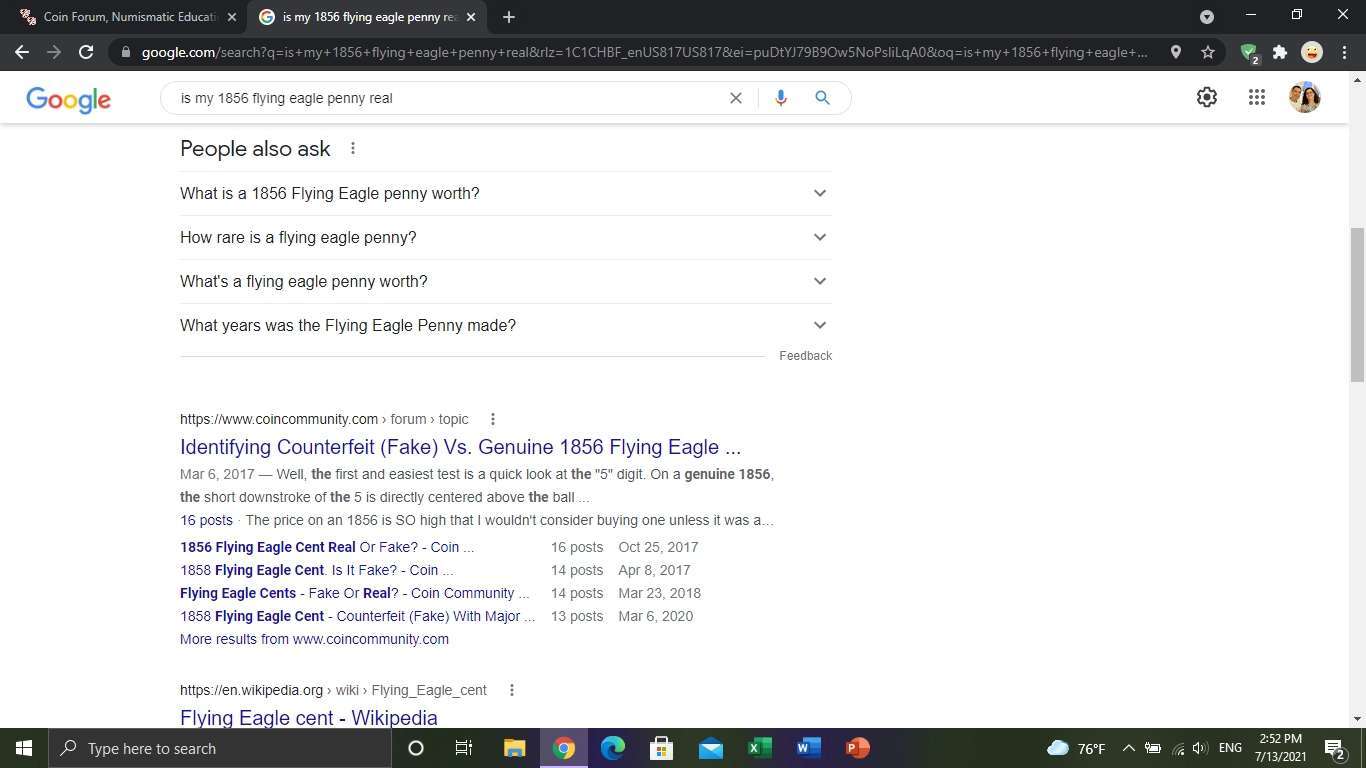Open a new browser tab
Viewport: 1366px width, 768px height.
tap(508, 17)
